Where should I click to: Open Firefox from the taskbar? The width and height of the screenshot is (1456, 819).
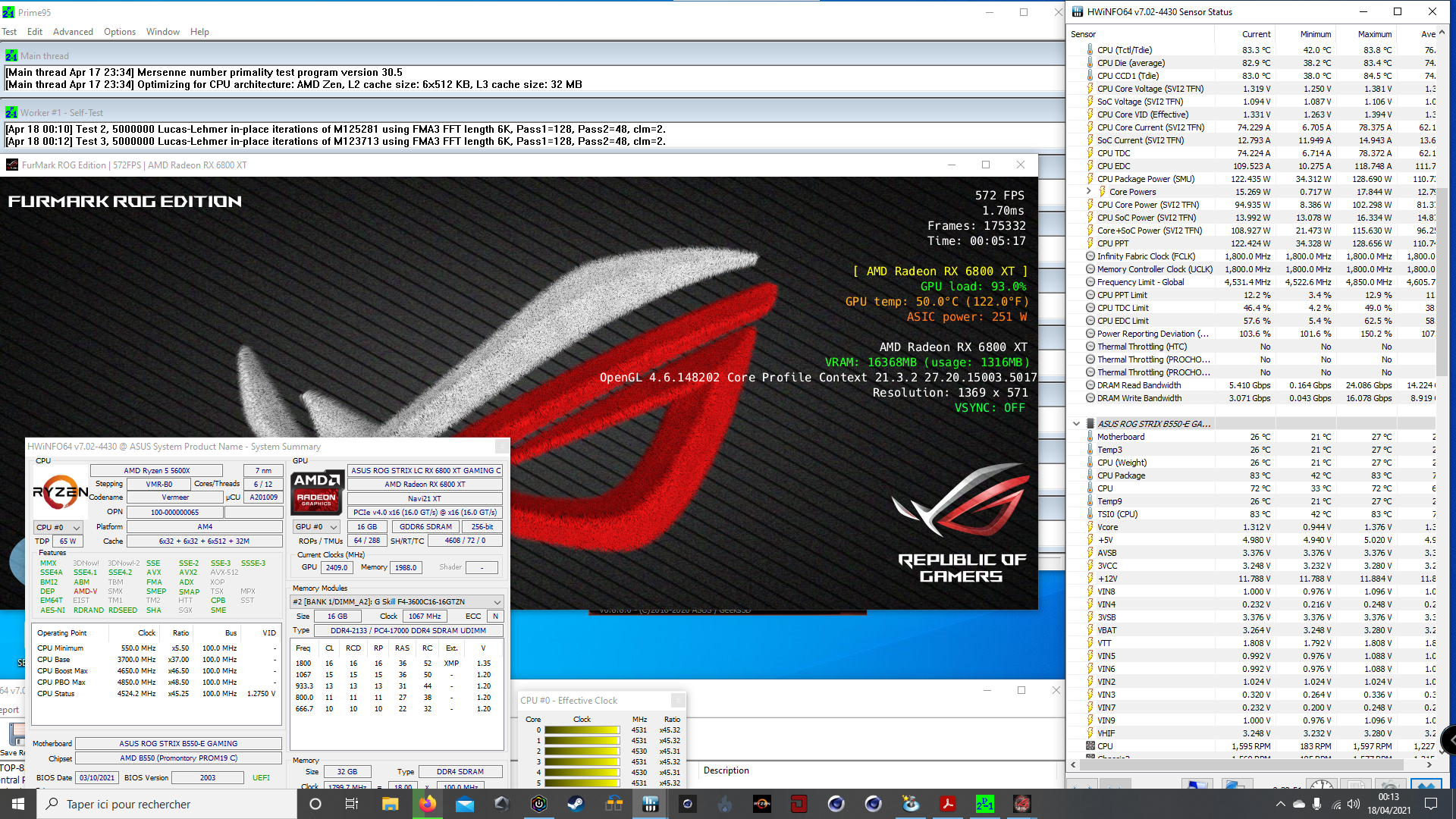click(x=428, y=804)
